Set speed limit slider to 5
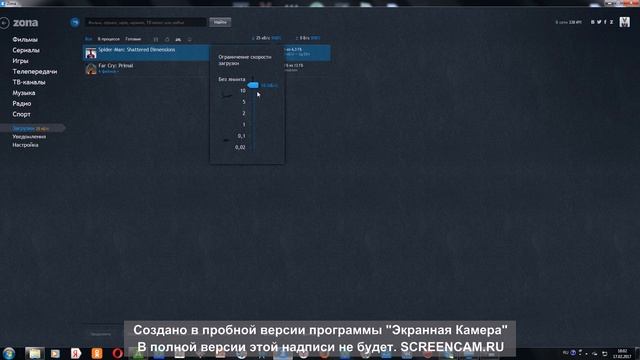 point(244,102)
